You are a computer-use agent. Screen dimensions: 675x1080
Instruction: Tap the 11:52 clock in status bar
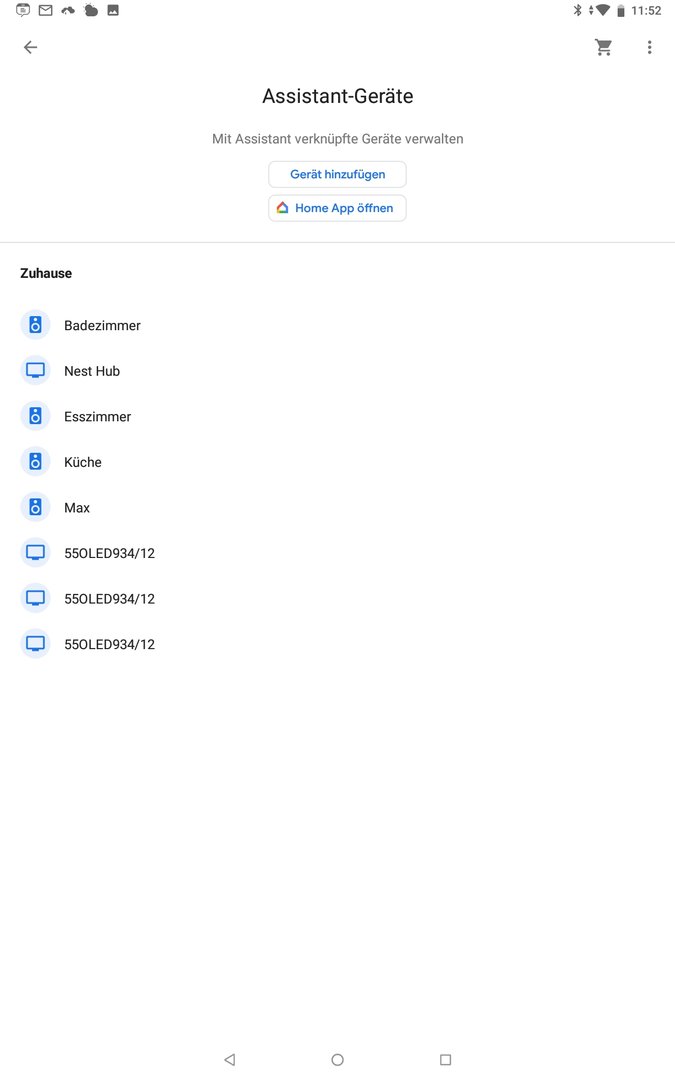(646, 10)
